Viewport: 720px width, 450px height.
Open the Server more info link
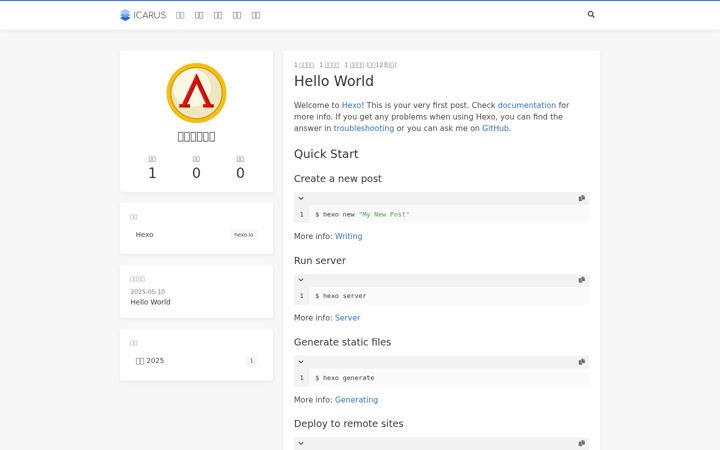pos(347,318)
